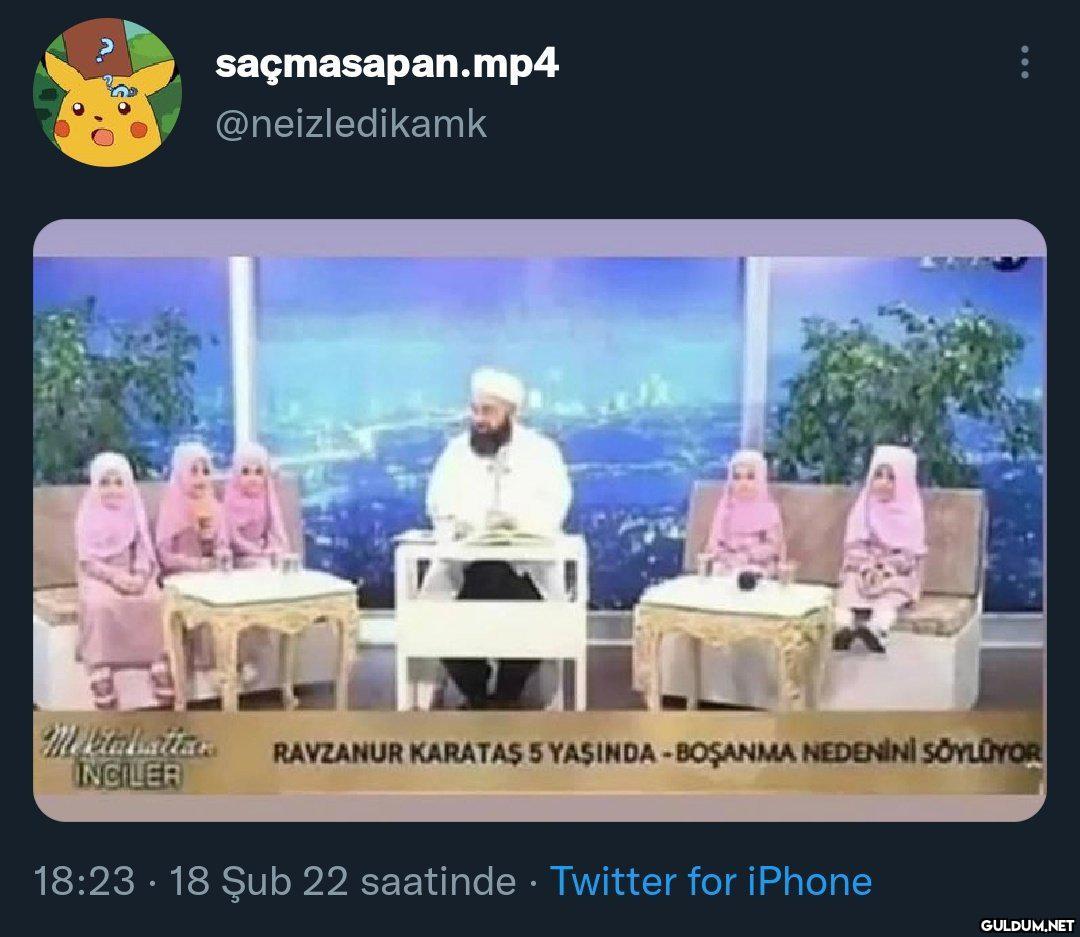Image resolution: width=1080 pixels, height=937 pixels.
Task: Open the @neizledikamk handle profile
Action: (351, 125)
